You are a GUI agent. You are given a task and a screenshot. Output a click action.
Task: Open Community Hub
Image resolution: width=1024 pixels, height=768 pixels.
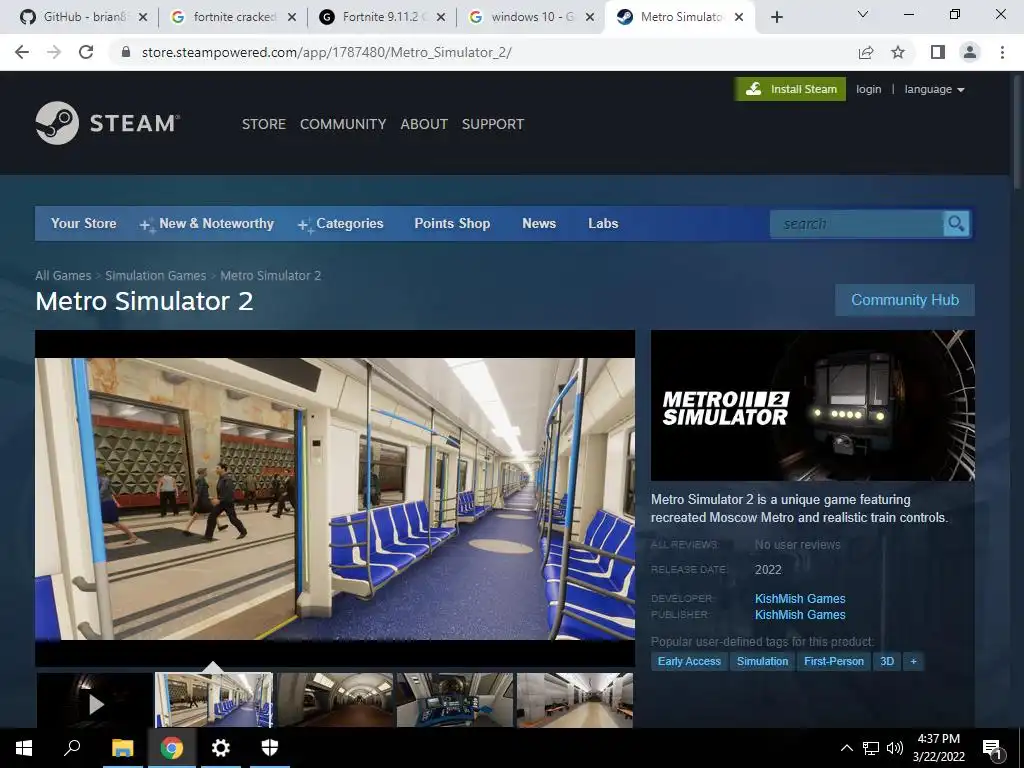[x=904, y=300]
